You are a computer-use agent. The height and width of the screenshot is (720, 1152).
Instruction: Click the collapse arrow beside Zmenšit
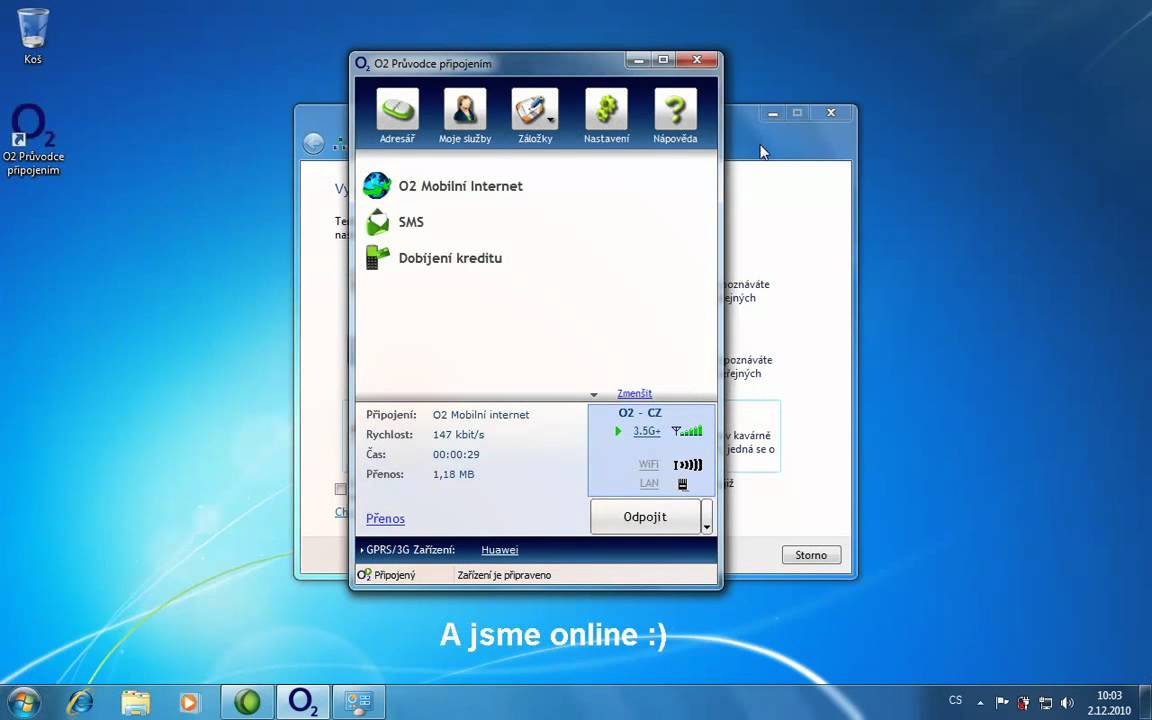[x=594, y=395]
